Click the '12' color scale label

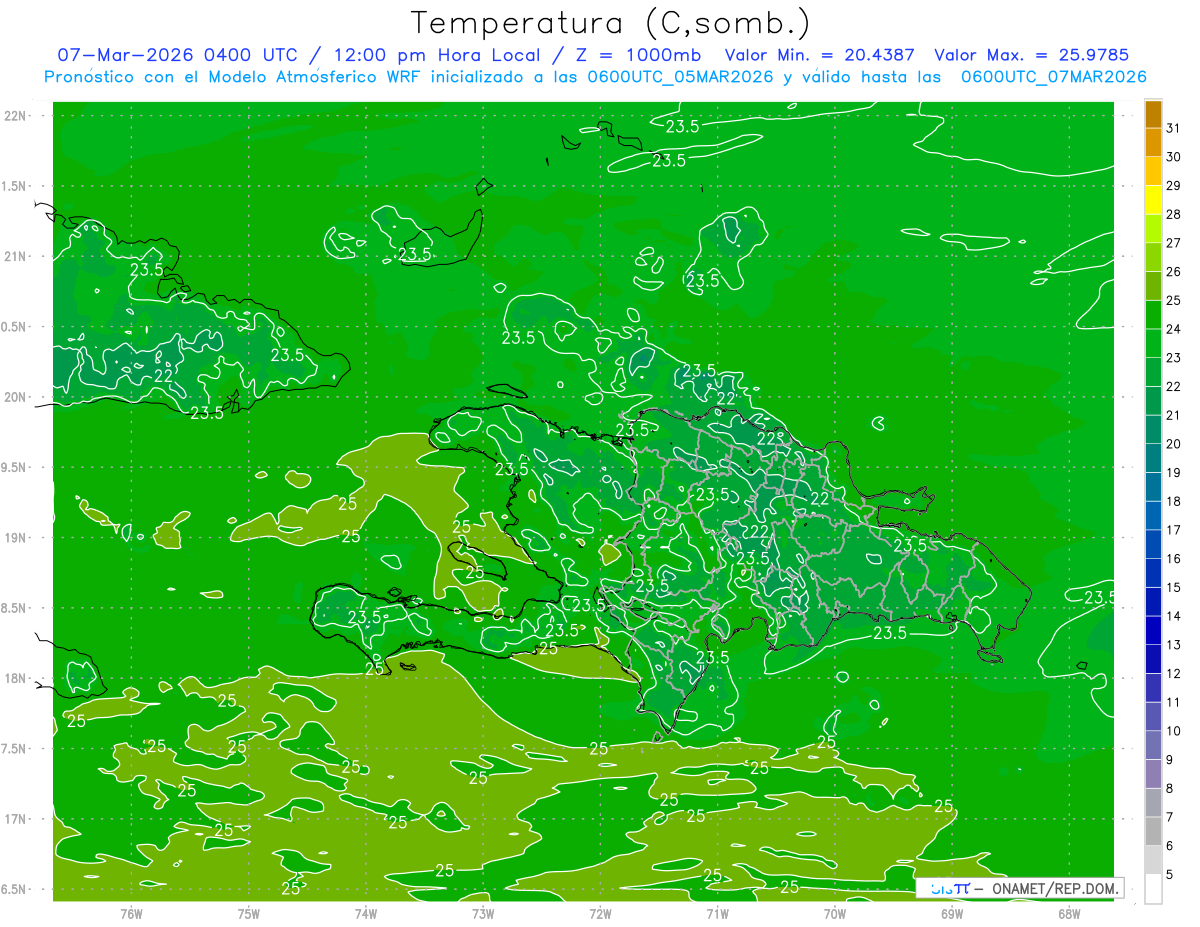coord(1174,674)
